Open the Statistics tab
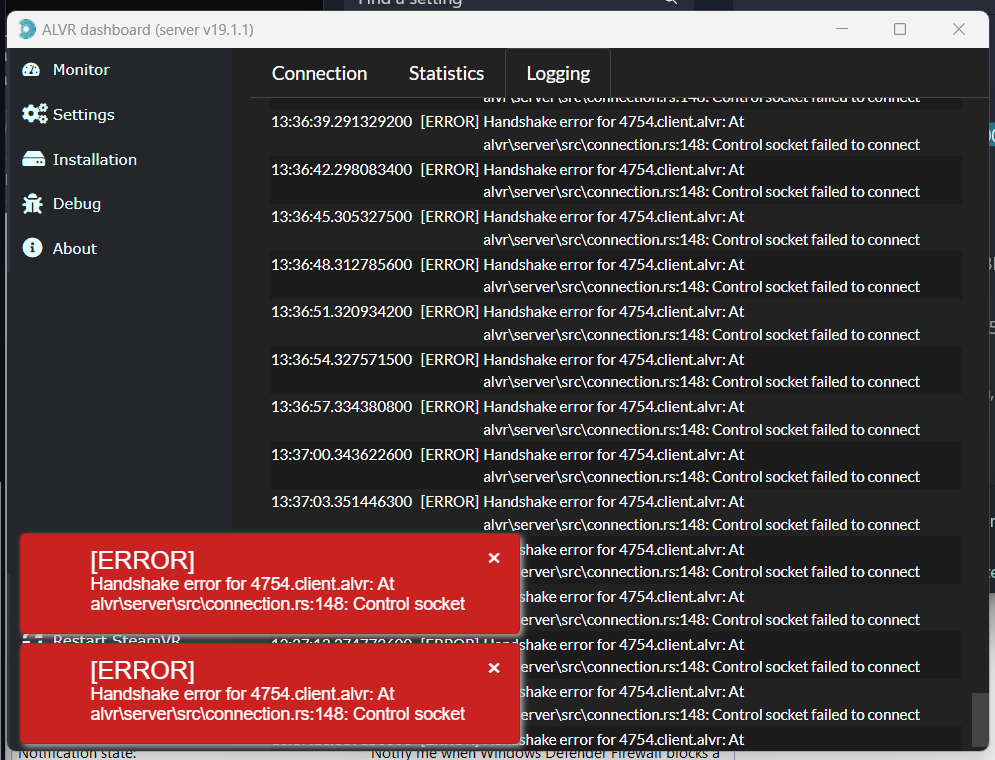The image size is (995, 760). point(446,73)
